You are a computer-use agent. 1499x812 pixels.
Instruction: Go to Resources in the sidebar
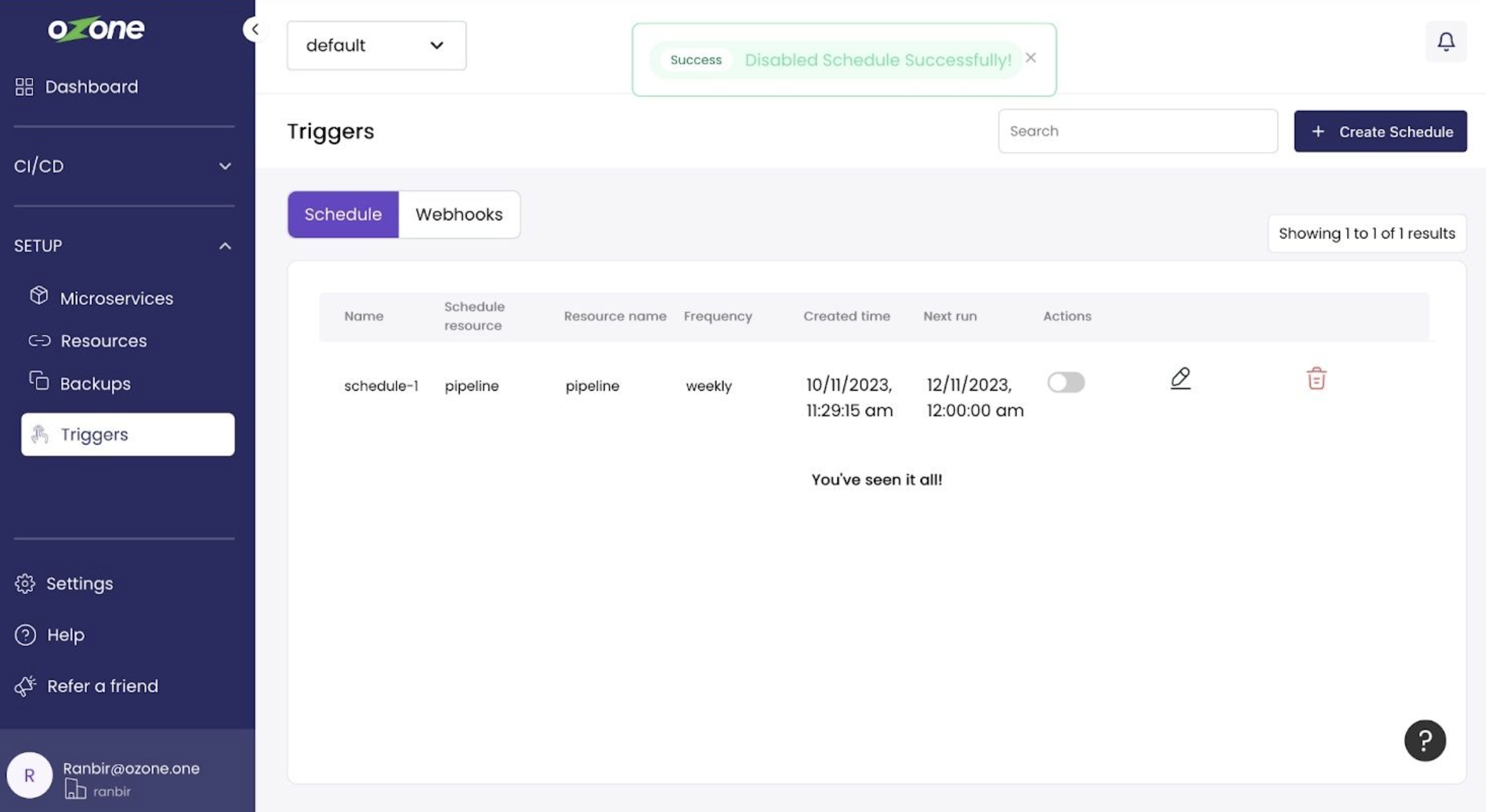point(103,341)
